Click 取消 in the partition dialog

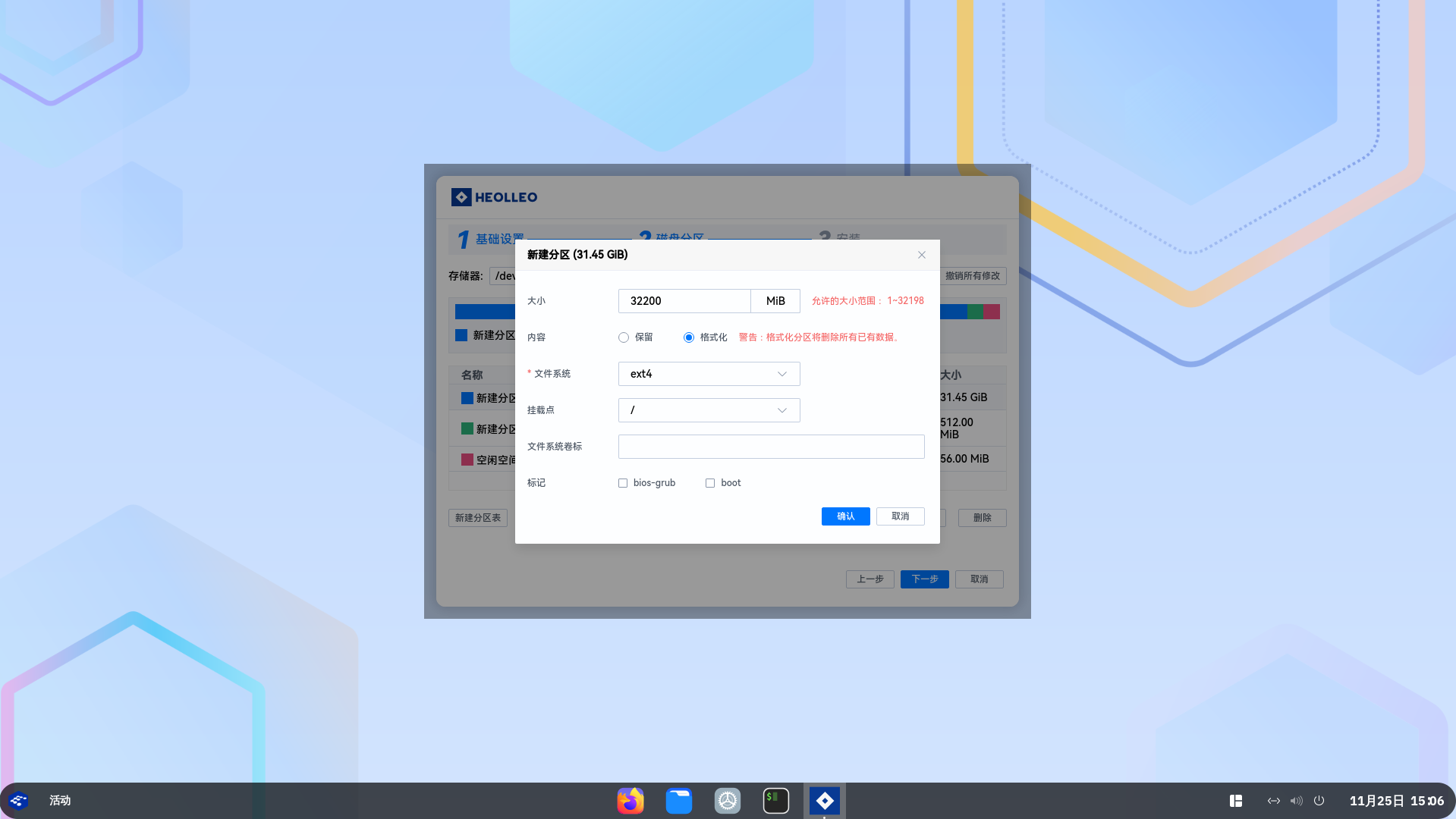pyautogui.click(x=901, y=516)
